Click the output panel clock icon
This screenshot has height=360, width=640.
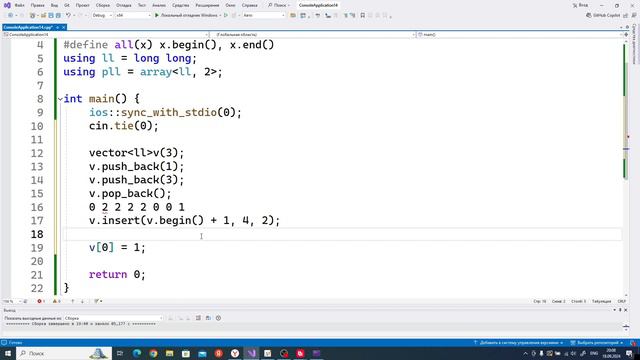click(218, 318)
